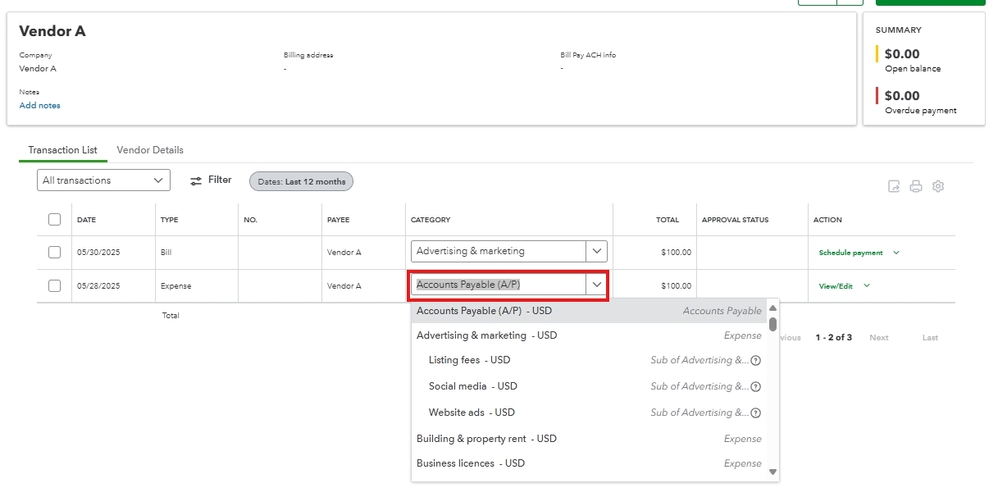Click help icon beside Website ads
998x497 pixels.
(756, 413)
